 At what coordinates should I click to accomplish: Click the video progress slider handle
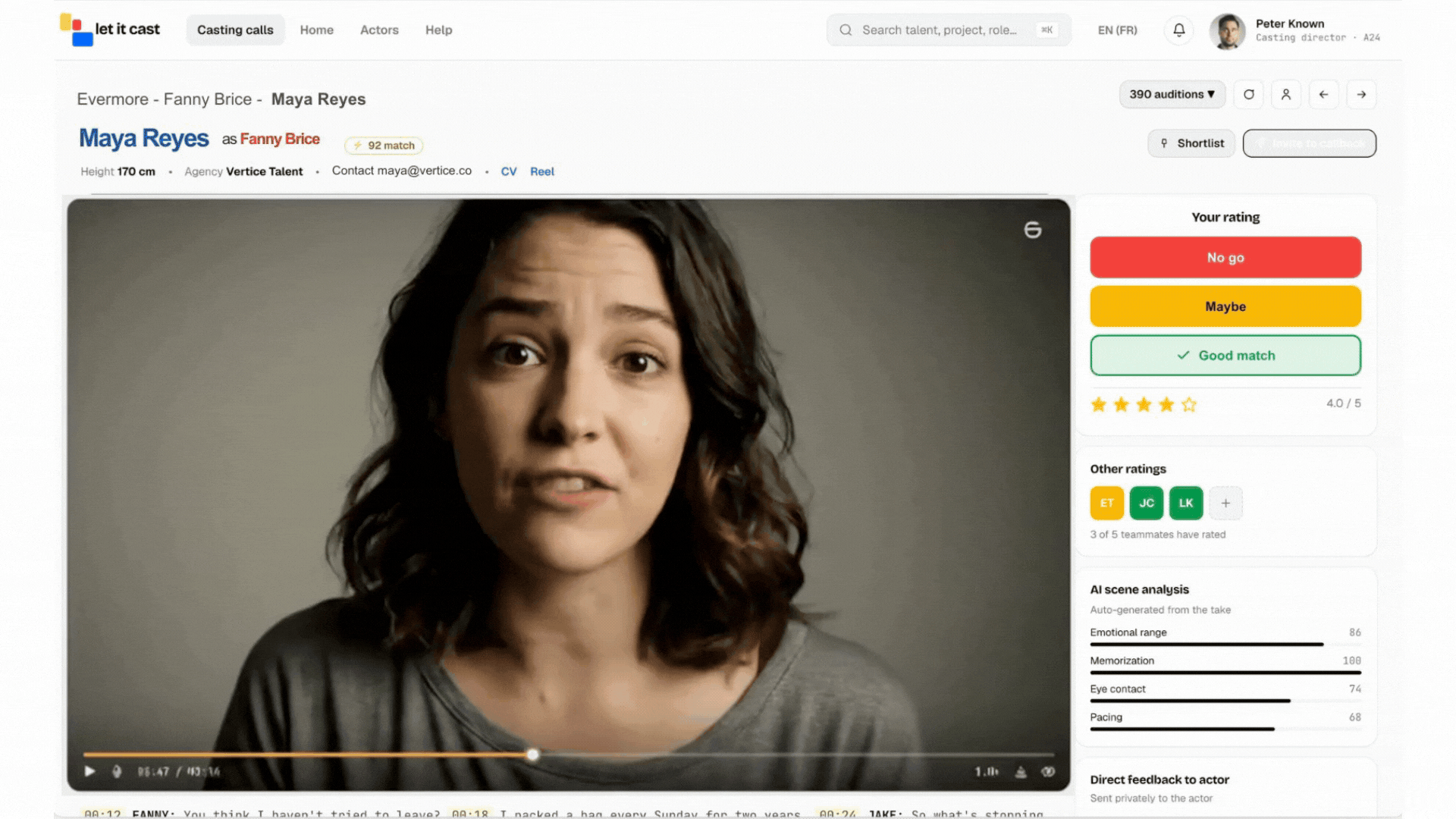pyautogui.click(x=533, y=755)
